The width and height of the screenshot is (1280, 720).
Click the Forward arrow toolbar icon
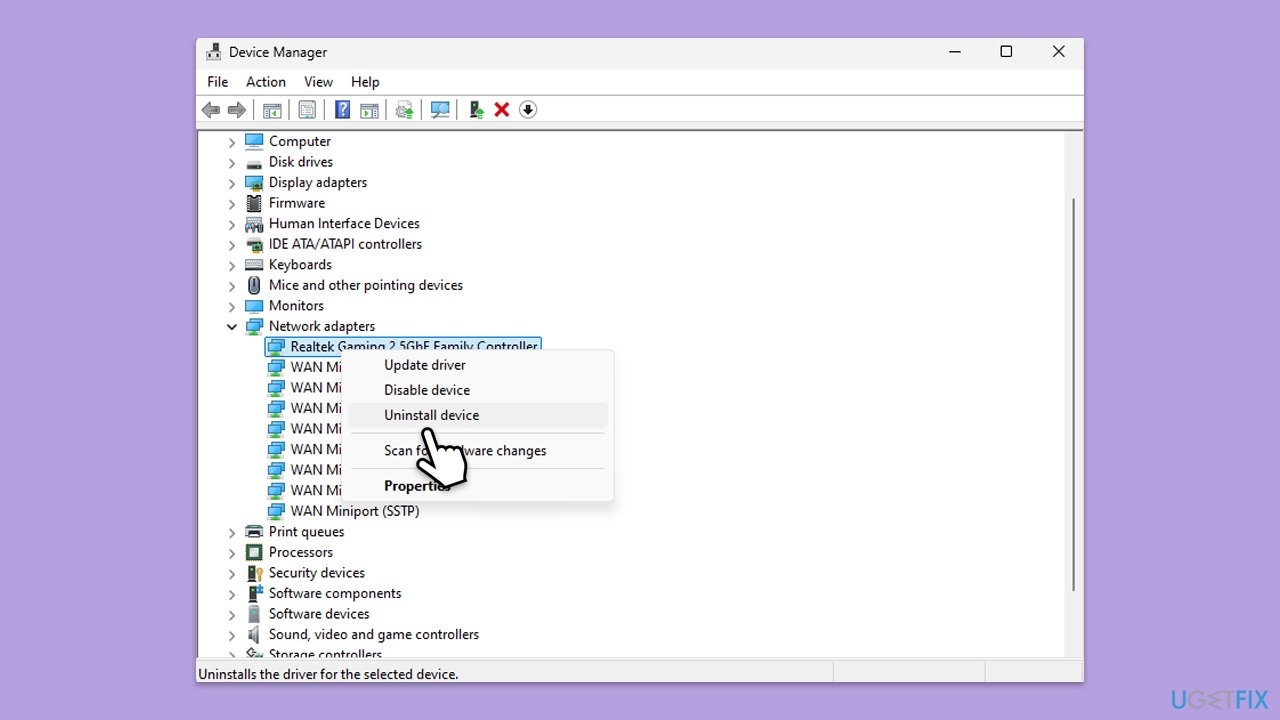point(236,110)
